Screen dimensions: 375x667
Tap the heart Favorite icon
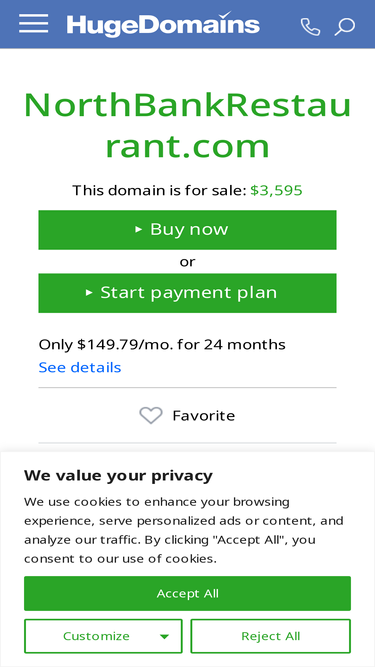151,416
